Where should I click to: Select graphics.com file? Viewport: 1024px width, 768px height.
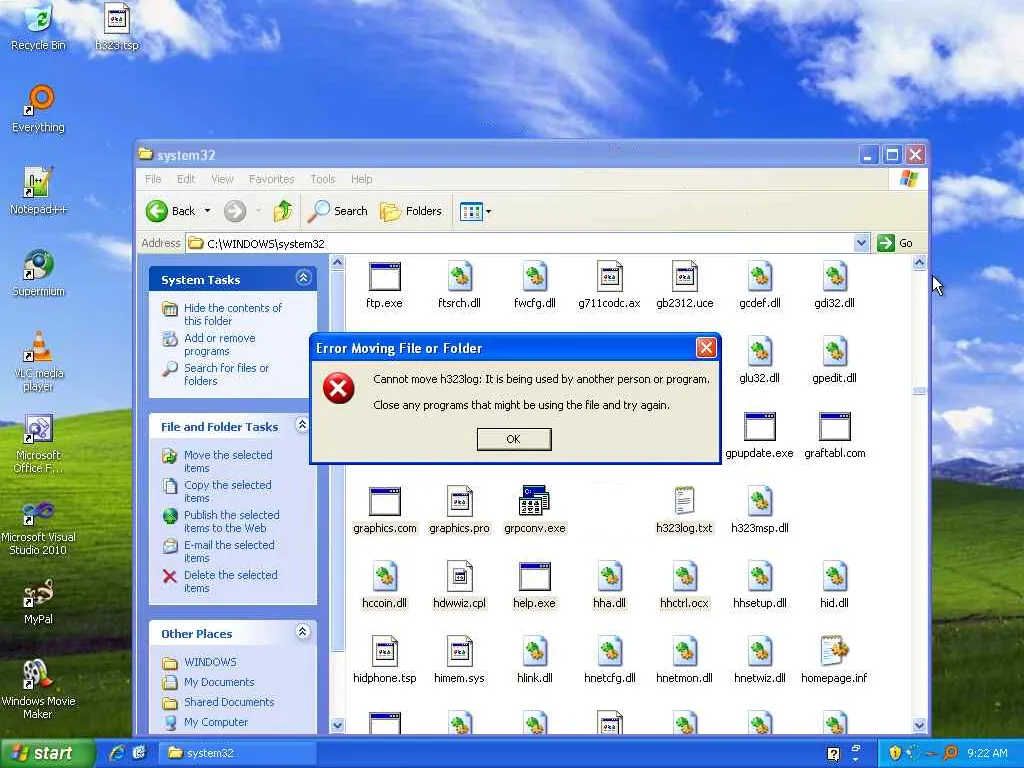385,511
